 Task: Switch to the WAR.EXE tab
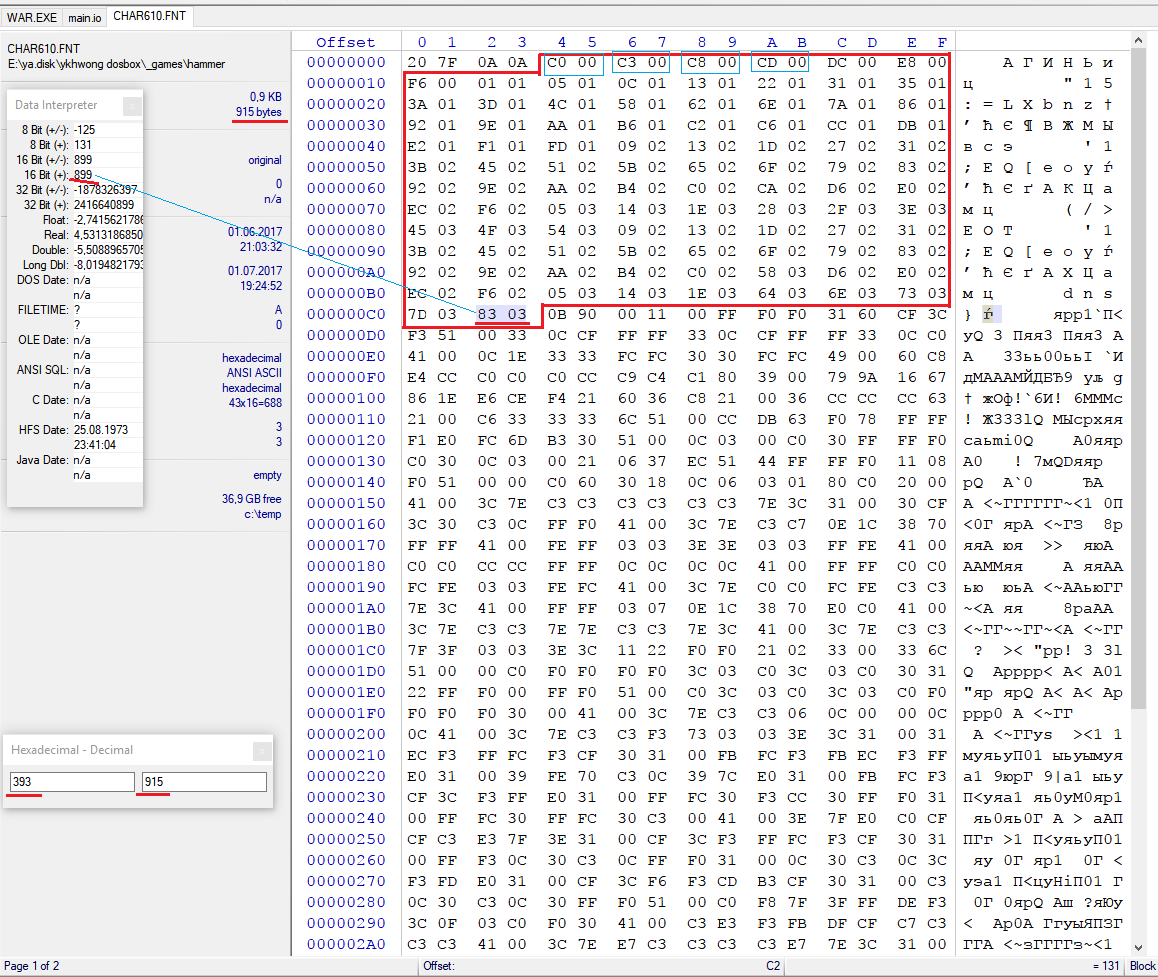point(32,18)
